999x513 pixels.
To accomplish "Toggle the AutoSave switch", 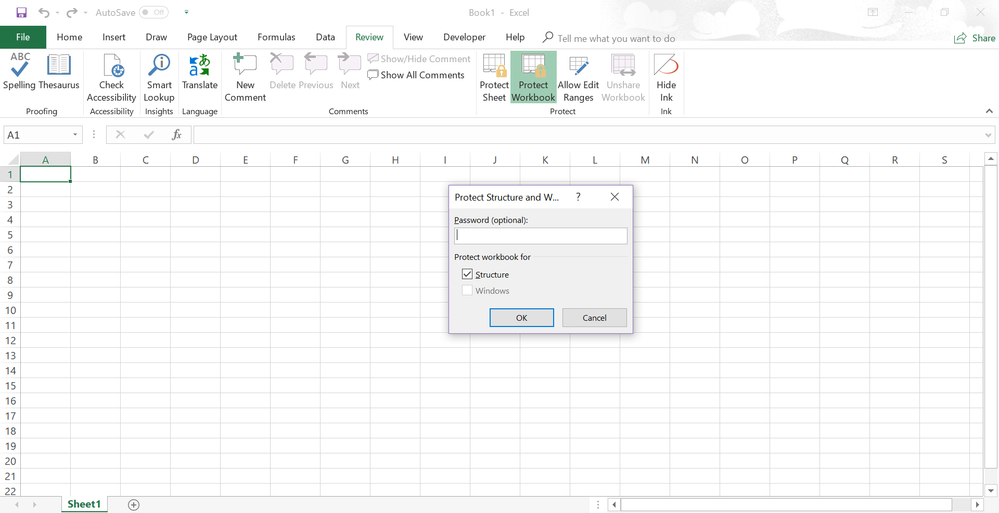I will tap(154, 13).
